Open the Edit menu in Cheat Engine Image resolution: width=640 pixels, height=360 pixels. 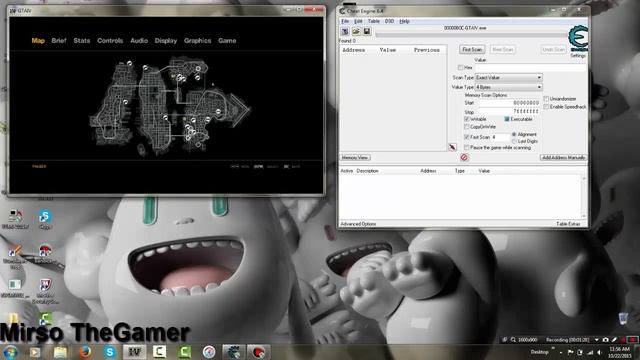[358, 21]
